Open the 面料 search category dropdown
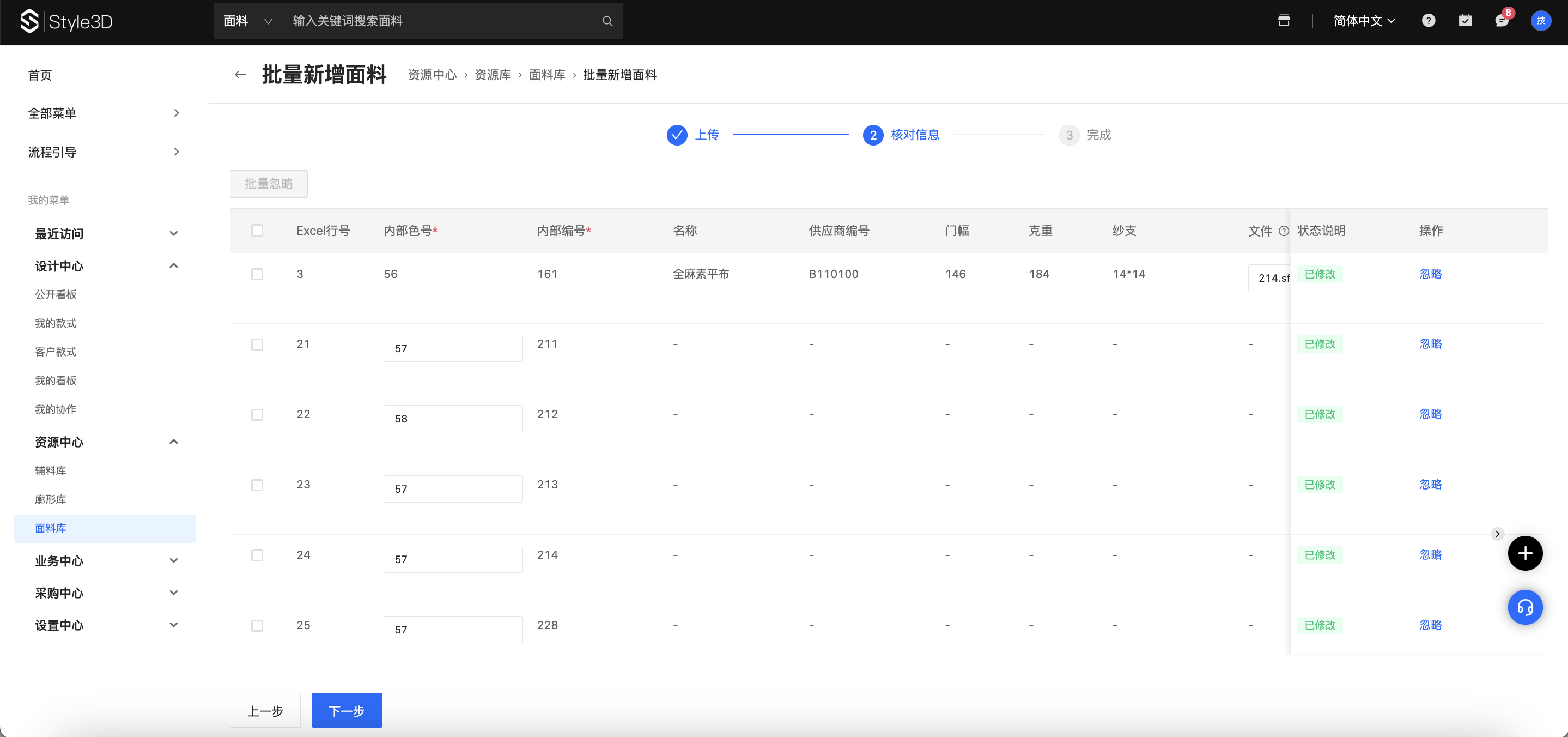1568x737 pixels. pos(247,21)
